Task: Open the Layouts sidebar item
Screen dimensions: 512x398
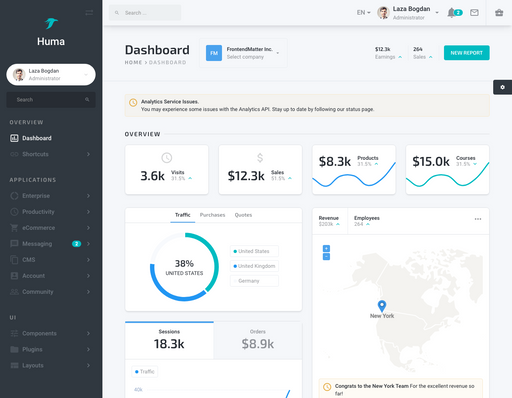Action: 51,365
